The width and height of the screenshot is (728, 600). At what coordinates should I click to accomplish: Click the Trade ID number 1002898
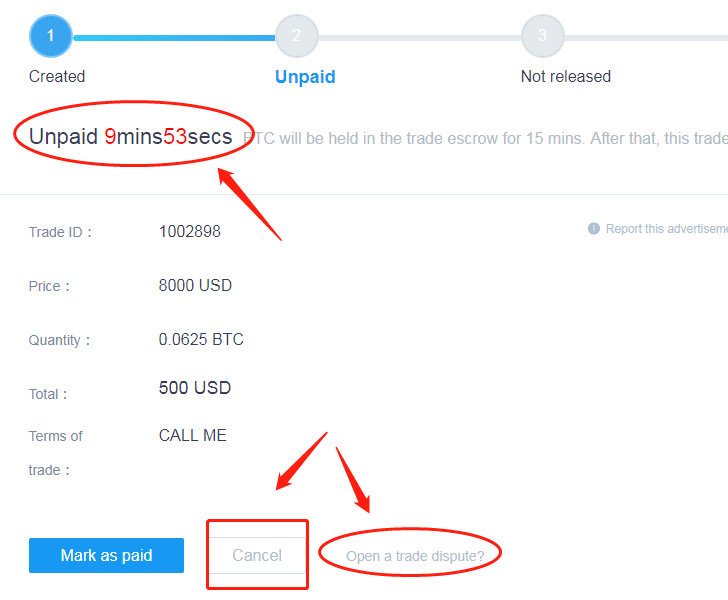[190, 232]
